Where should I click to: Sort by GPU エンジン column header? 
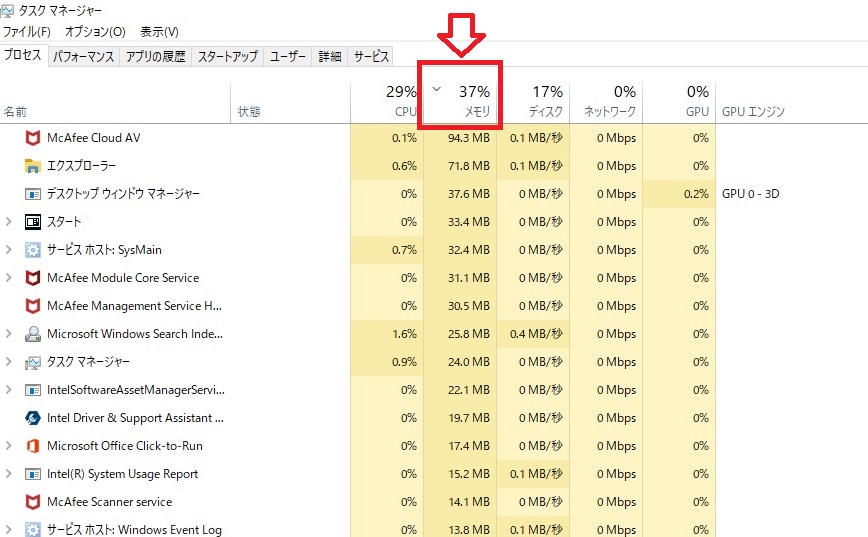pyautogui.click(x=753, y=112)
